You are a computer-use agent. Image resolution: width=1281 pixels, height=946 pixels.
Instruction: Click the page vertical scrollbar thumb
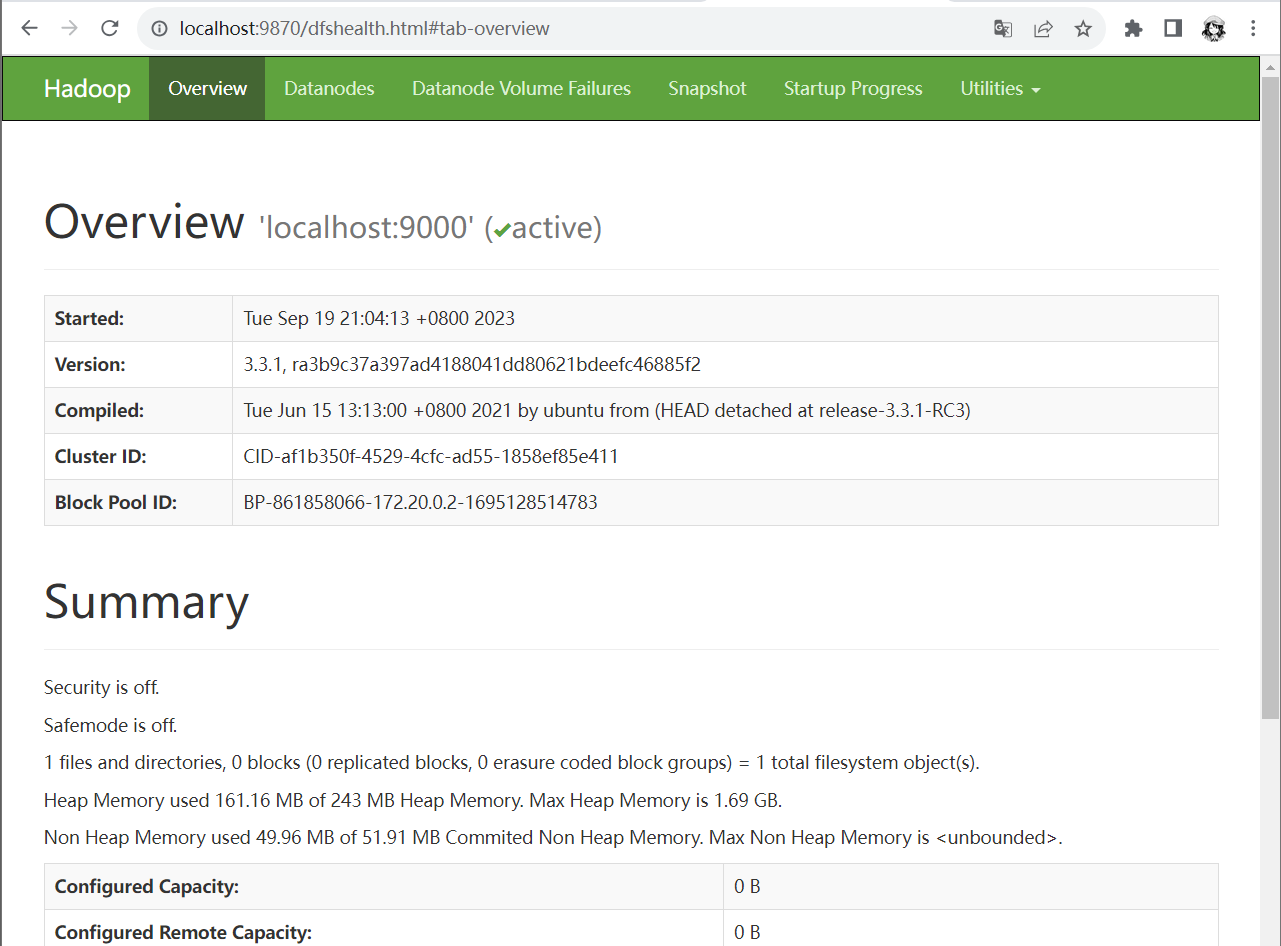[1270, 398]
